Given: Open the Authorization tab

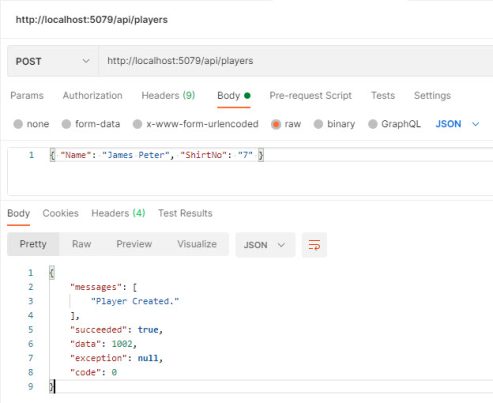Looking at the screenshot, I should click(x=93, y=96).
